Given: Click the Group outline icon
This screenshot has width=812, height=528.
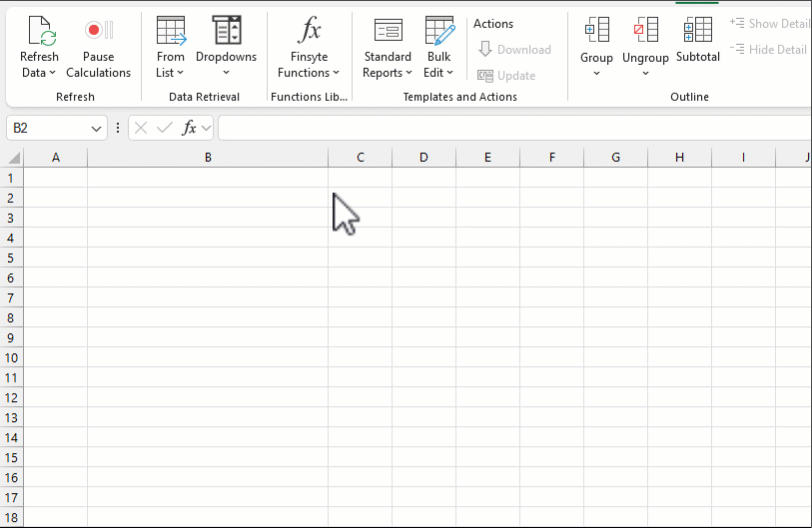Looking at the screenshot, I should tap(597, 30).
